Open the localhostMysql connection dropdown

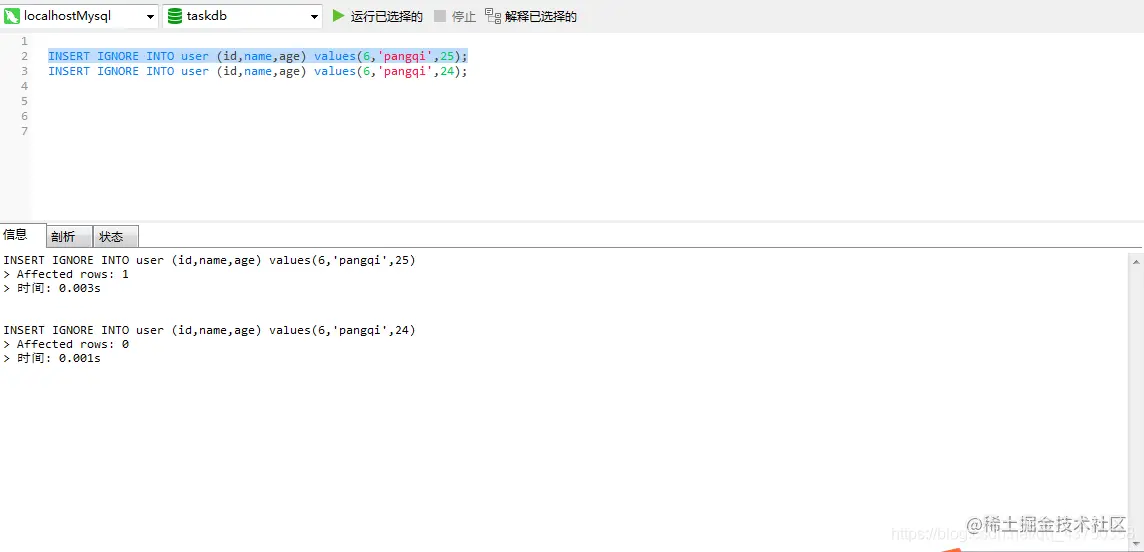click(150, 17)
